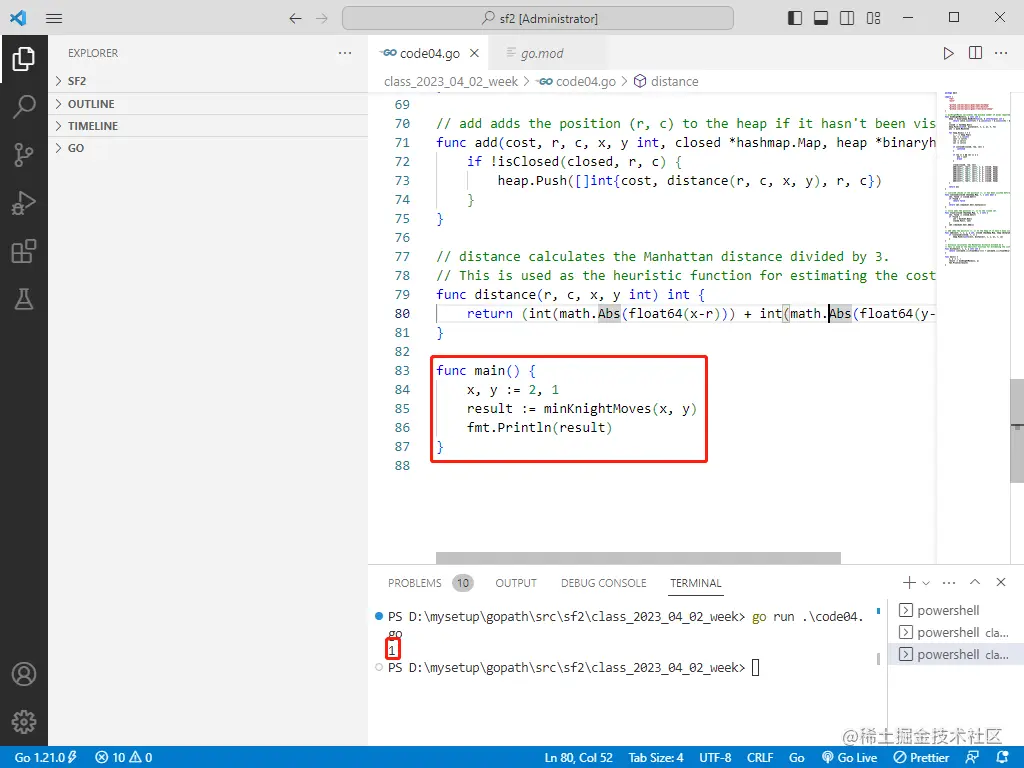Click Prettier in status bar
The image size is (1024, 768).
click(x=921, y=758)
